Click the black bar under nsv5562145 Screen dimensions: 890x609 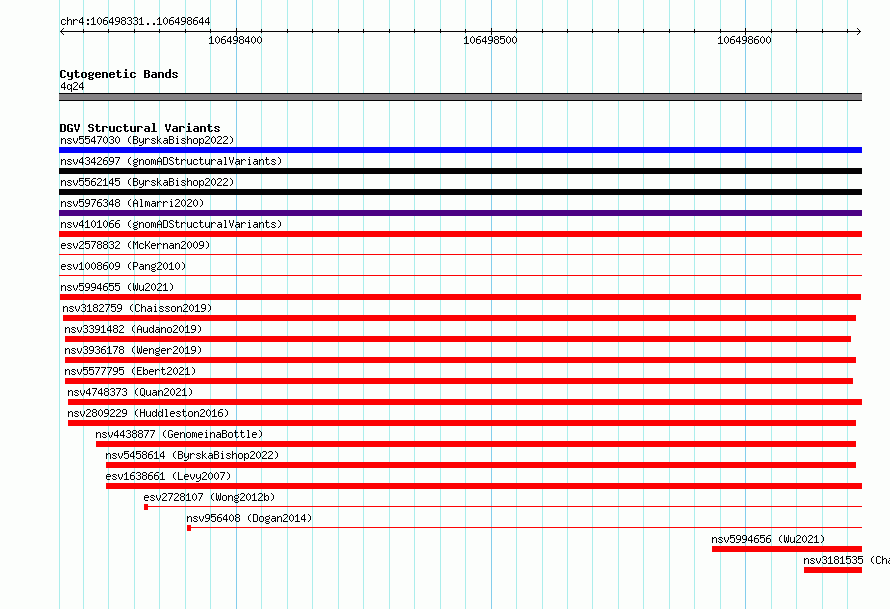(460, 192)
